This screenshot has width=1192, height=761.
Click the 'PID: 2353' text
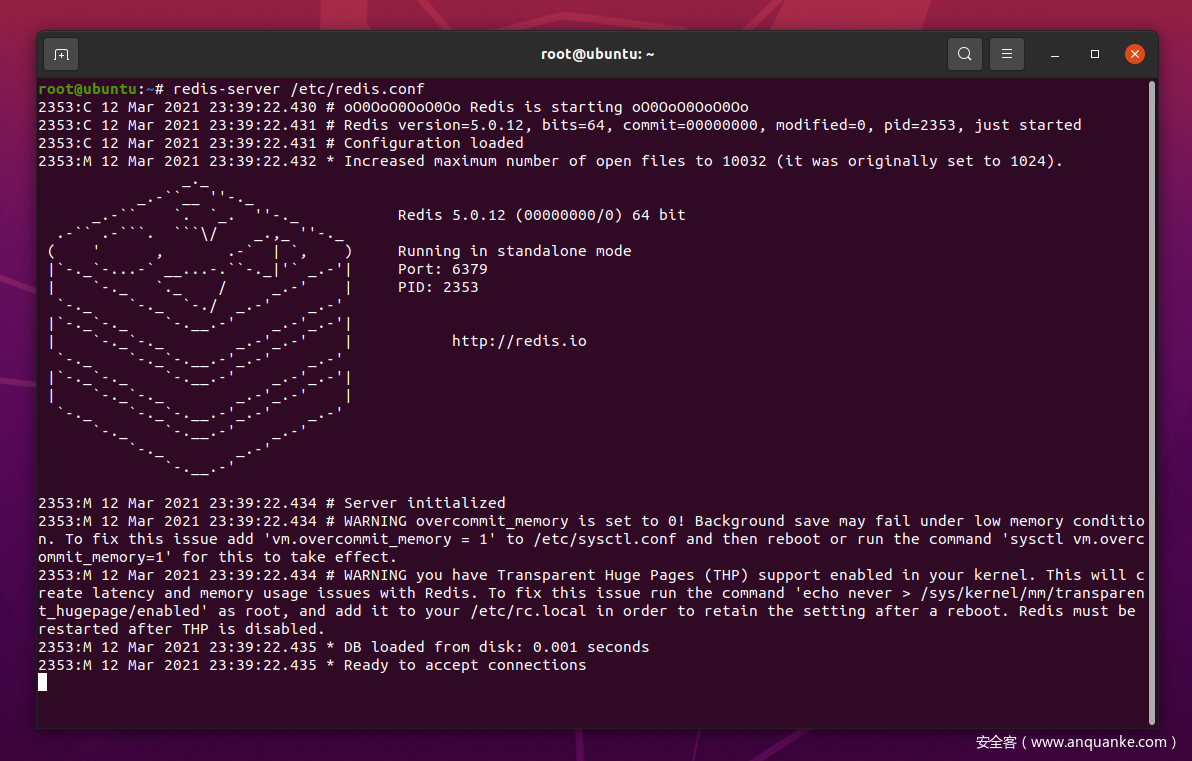coord(438,287)
